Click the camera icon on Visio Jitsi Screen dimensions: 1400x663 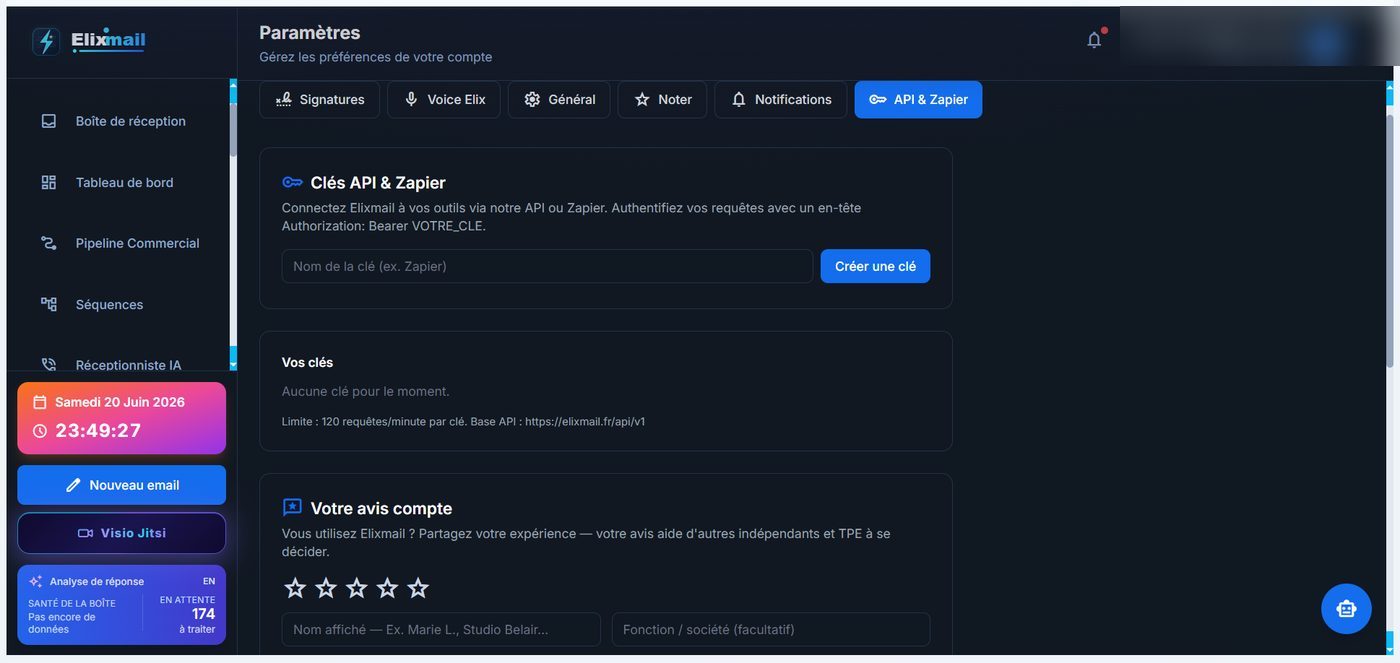85,533
